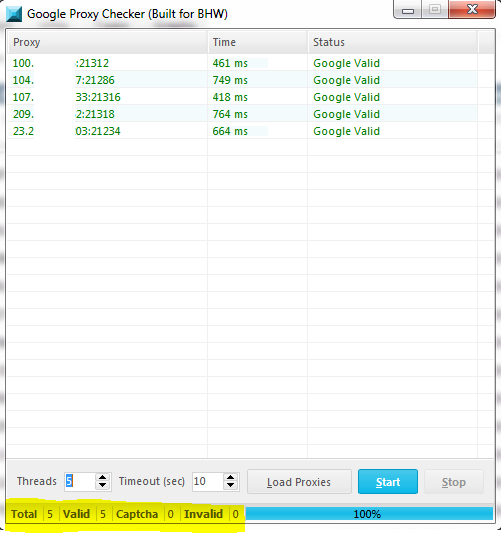Image resolution: width=501 pixels, height=533 pixels.
Task: Click the Google Proxy Checker app icon
Action: point(14,14)
